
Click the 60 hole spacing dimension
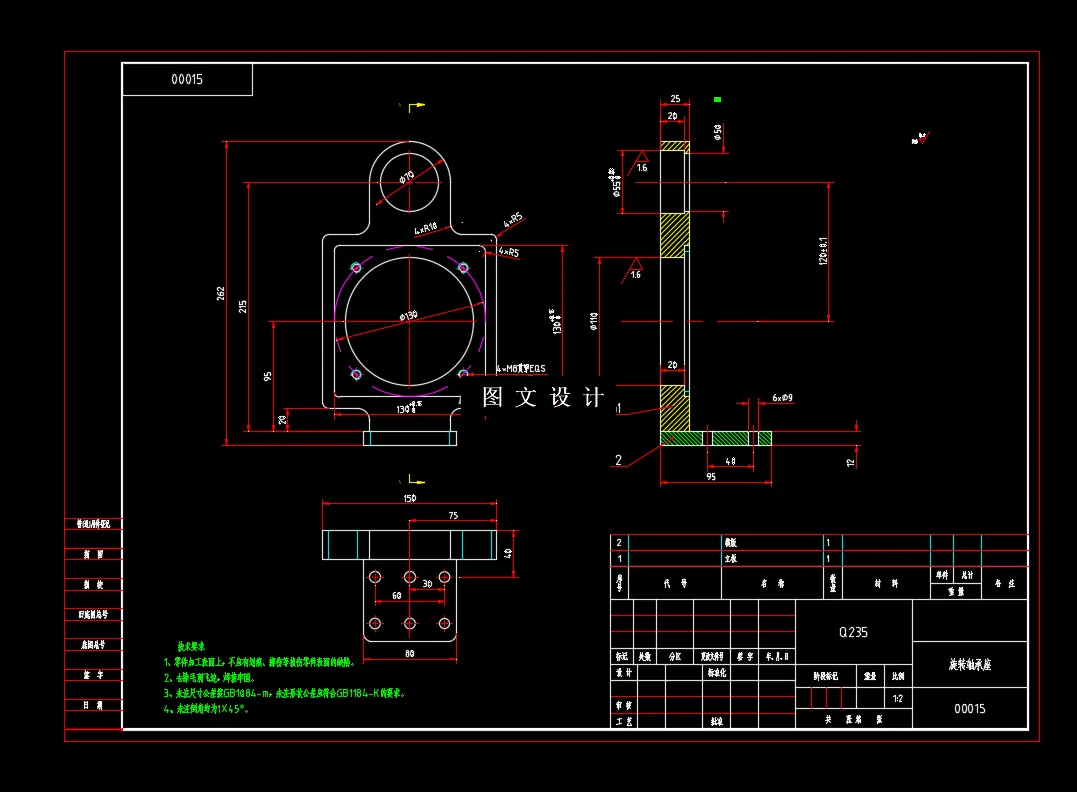(x=396, y=596)
